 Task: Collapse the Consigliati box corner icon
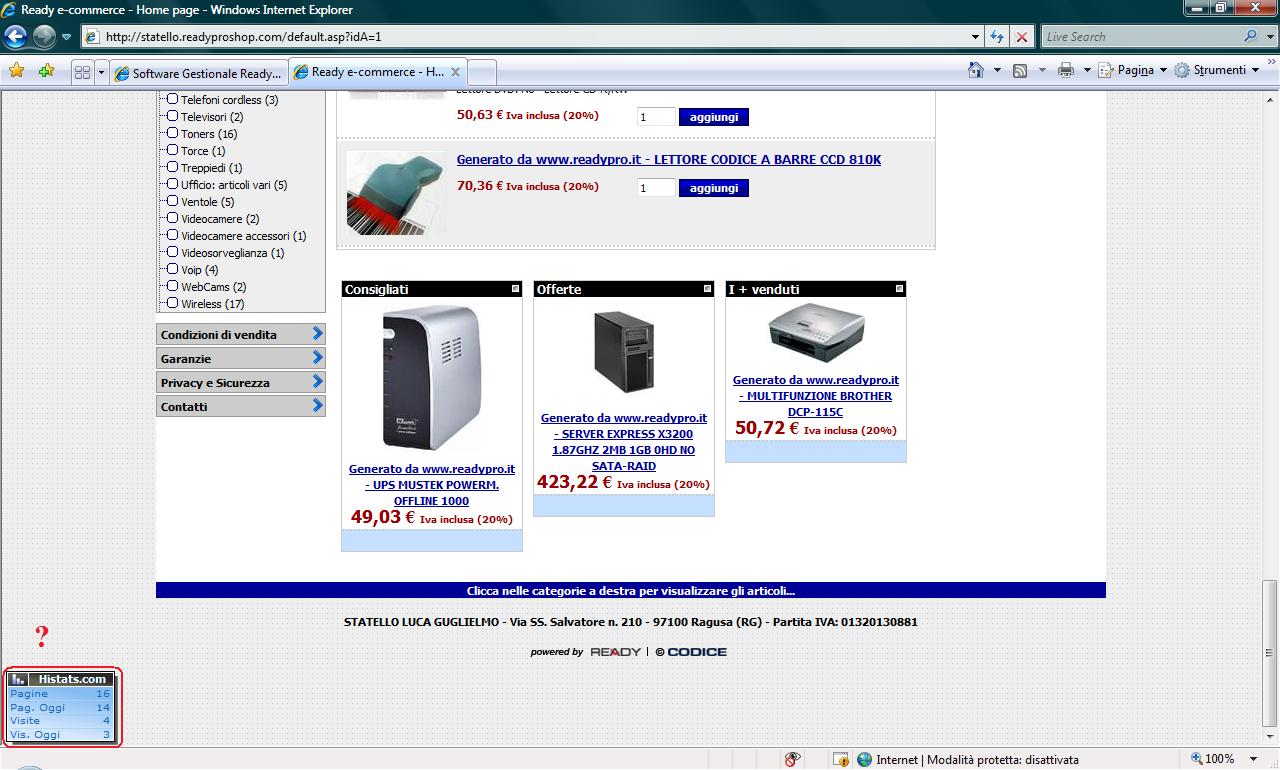click(x=516, y=288)
